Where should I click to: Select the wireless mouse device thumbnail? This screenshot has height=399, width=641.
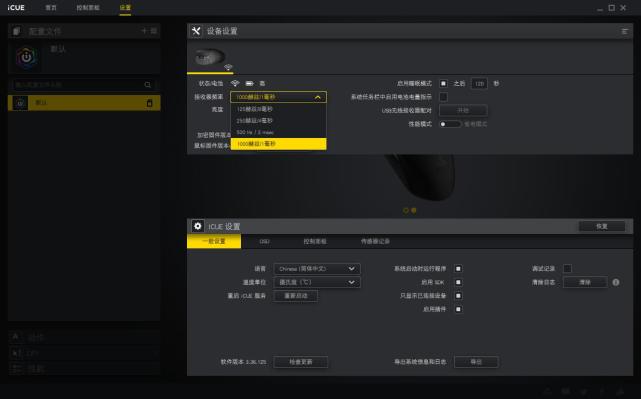(x=210, y=57)
